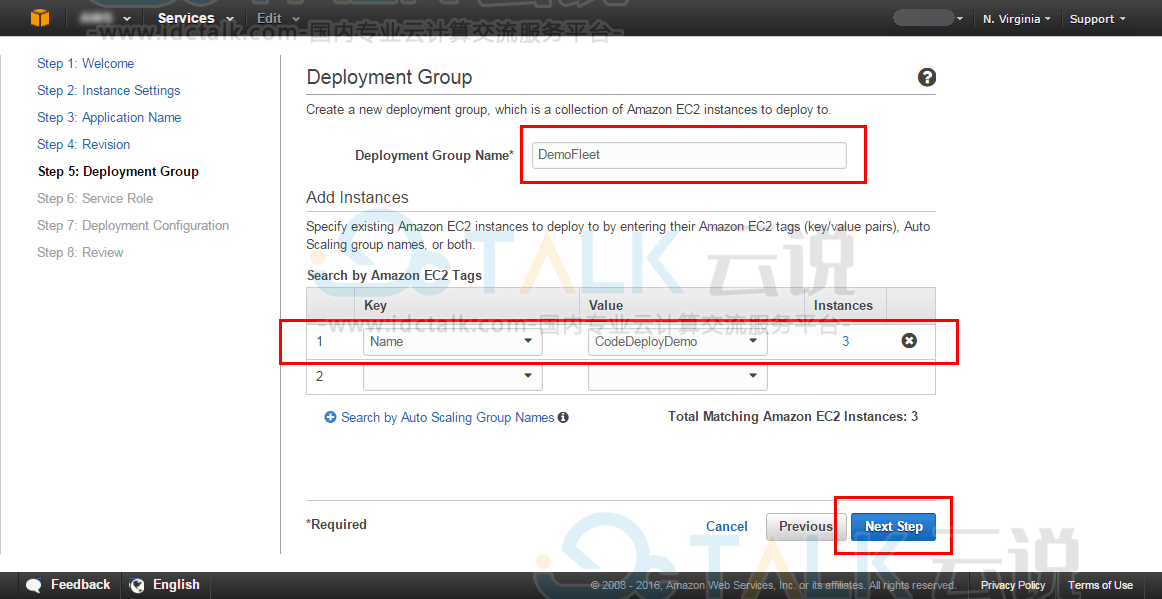Go to Step 2: Instance Settings
This screenshot has height=599, width=1162.
point(109,90)
